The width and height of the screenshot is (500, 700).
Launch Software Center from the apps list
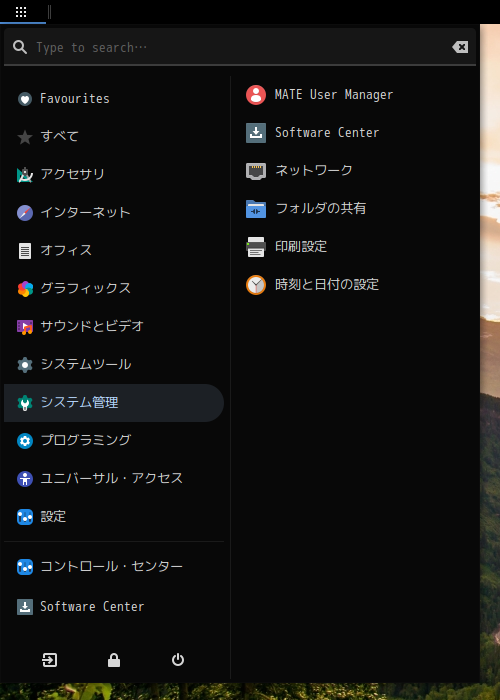coord(353,133)
